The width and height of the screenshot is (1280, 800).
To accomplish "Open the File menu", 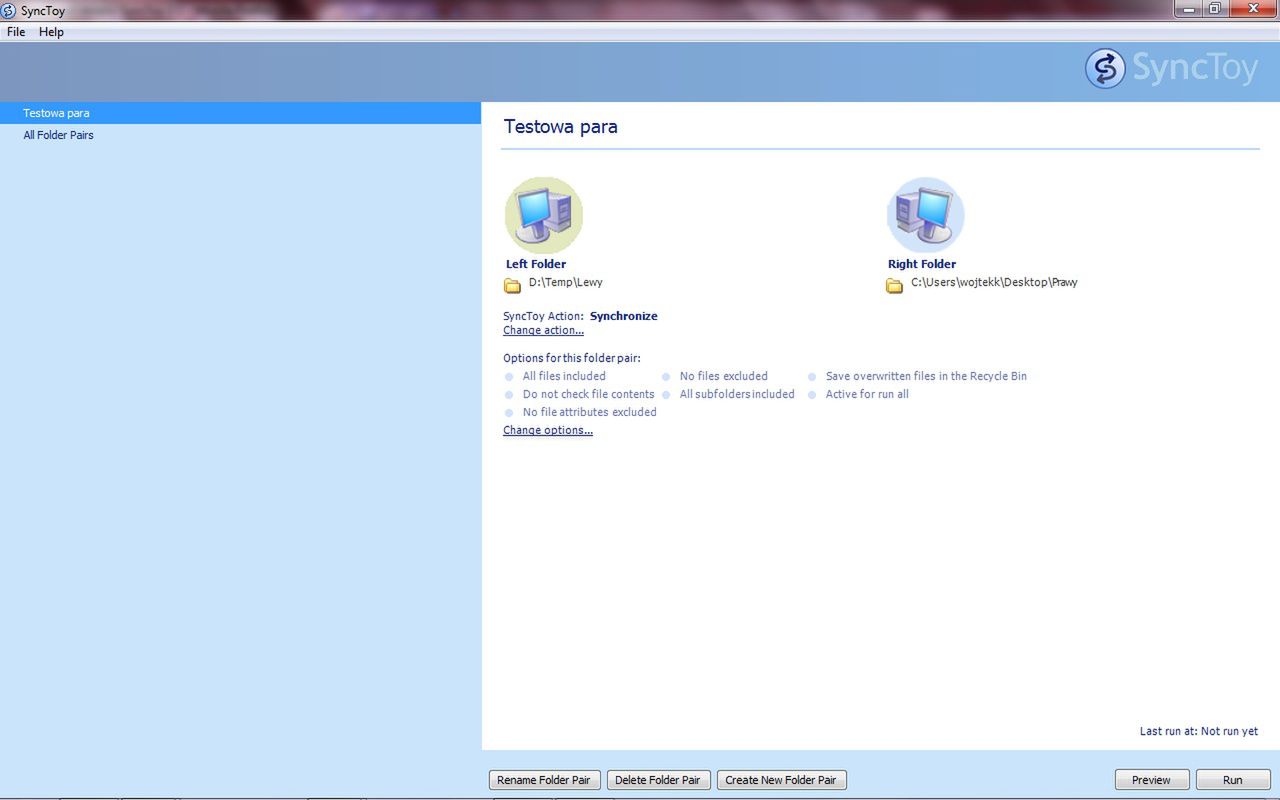I will coord(16,32).
